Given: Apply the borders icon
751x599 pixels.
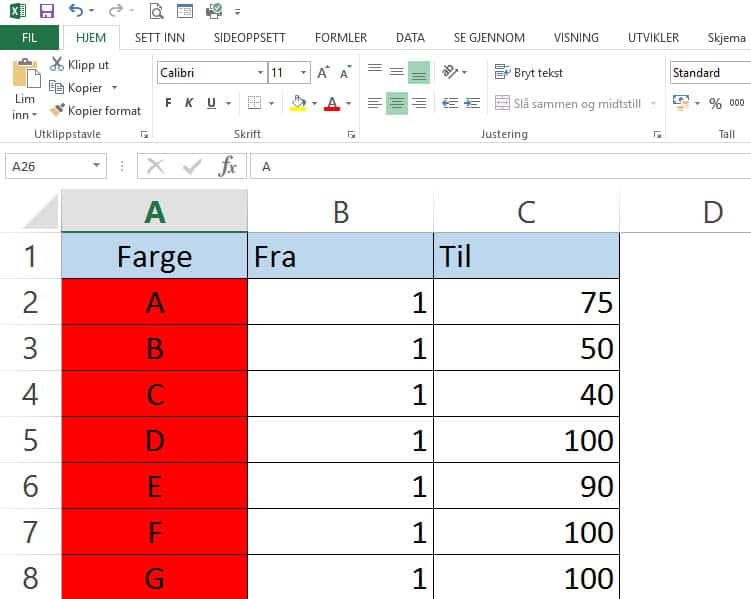Looking at the screenshot, I should pyautogui.click(x=254, y=102).
